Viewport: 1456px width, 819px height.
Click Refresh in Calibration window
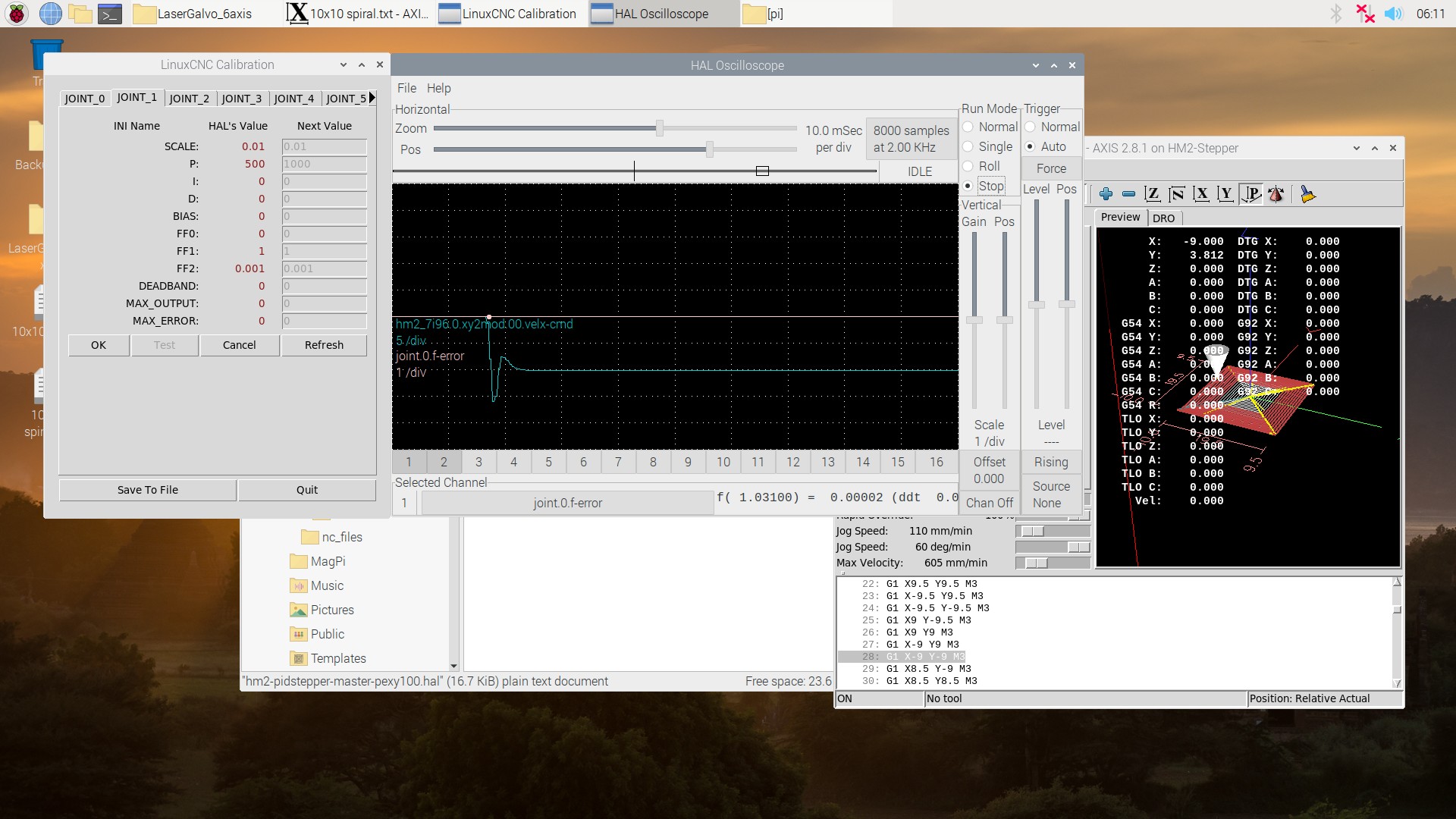325,345
